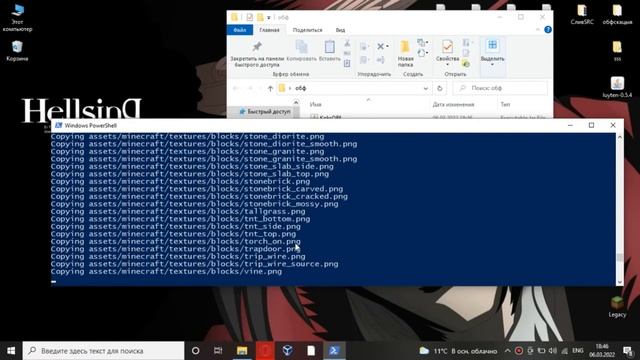Open the weather widget showing 11°C

tap(458, 351)
